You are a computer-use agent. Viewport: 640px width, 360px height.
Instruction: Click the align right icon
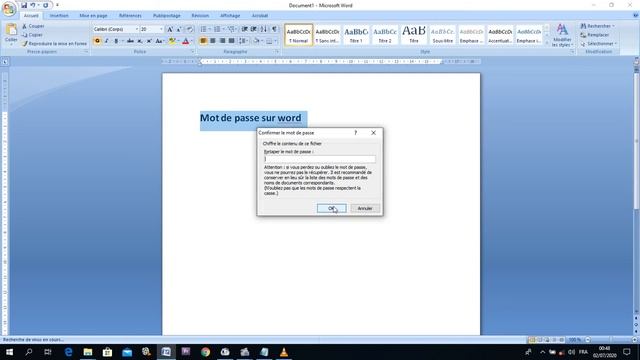tap(222, 41)
